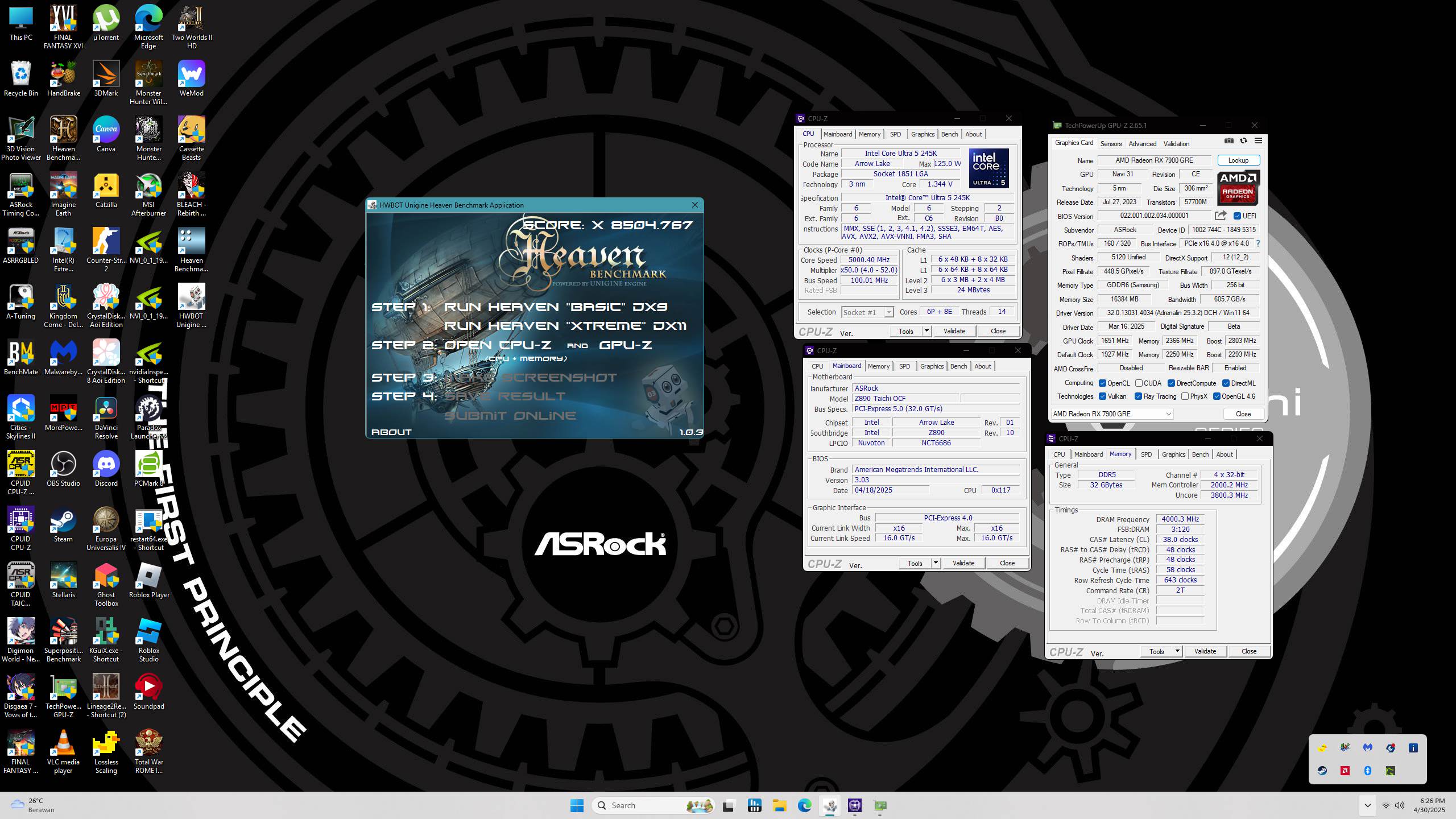Click the Bluetooth icon in tray flyout
This screenshot has width=1456, height=819.
pyautogui.click(x=1368, y=771)
